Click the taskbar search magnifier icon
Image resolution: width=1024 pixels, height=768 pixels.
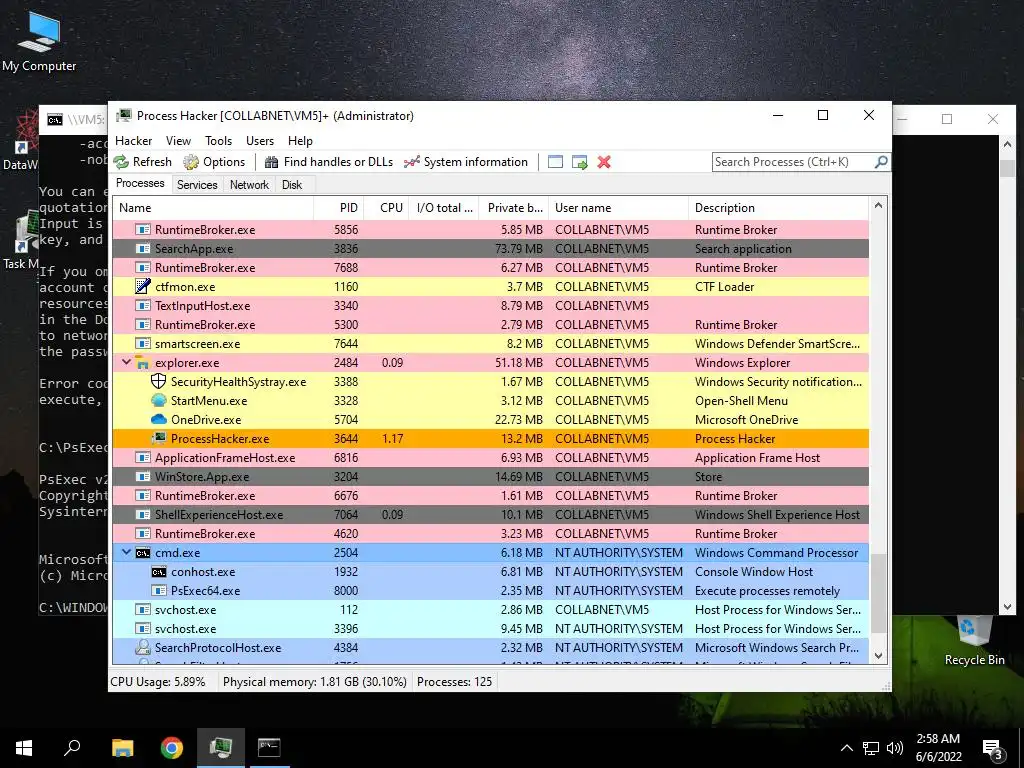(72, 748)
